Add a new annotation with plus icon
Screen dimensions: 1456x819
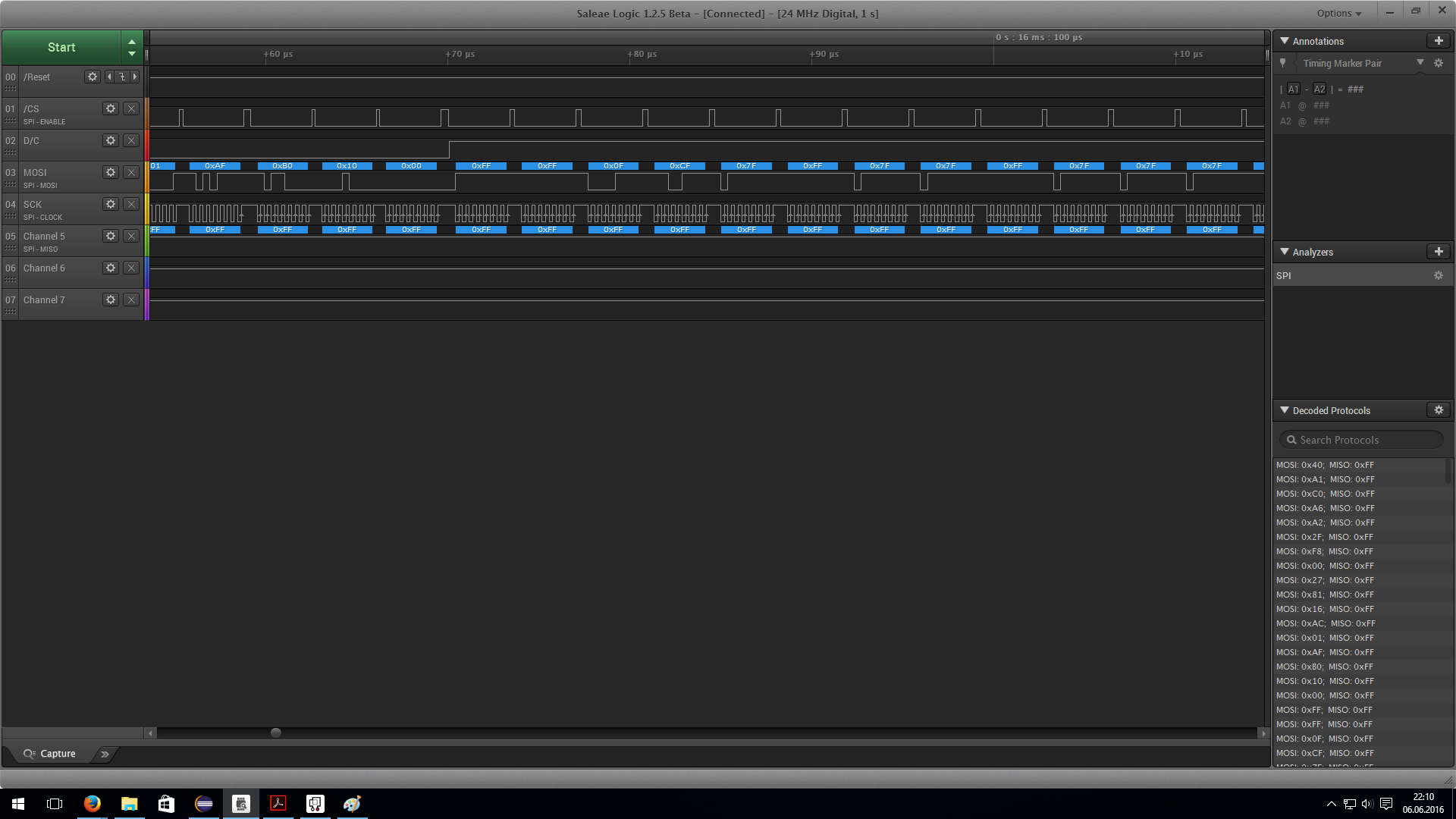point(1438,41)
